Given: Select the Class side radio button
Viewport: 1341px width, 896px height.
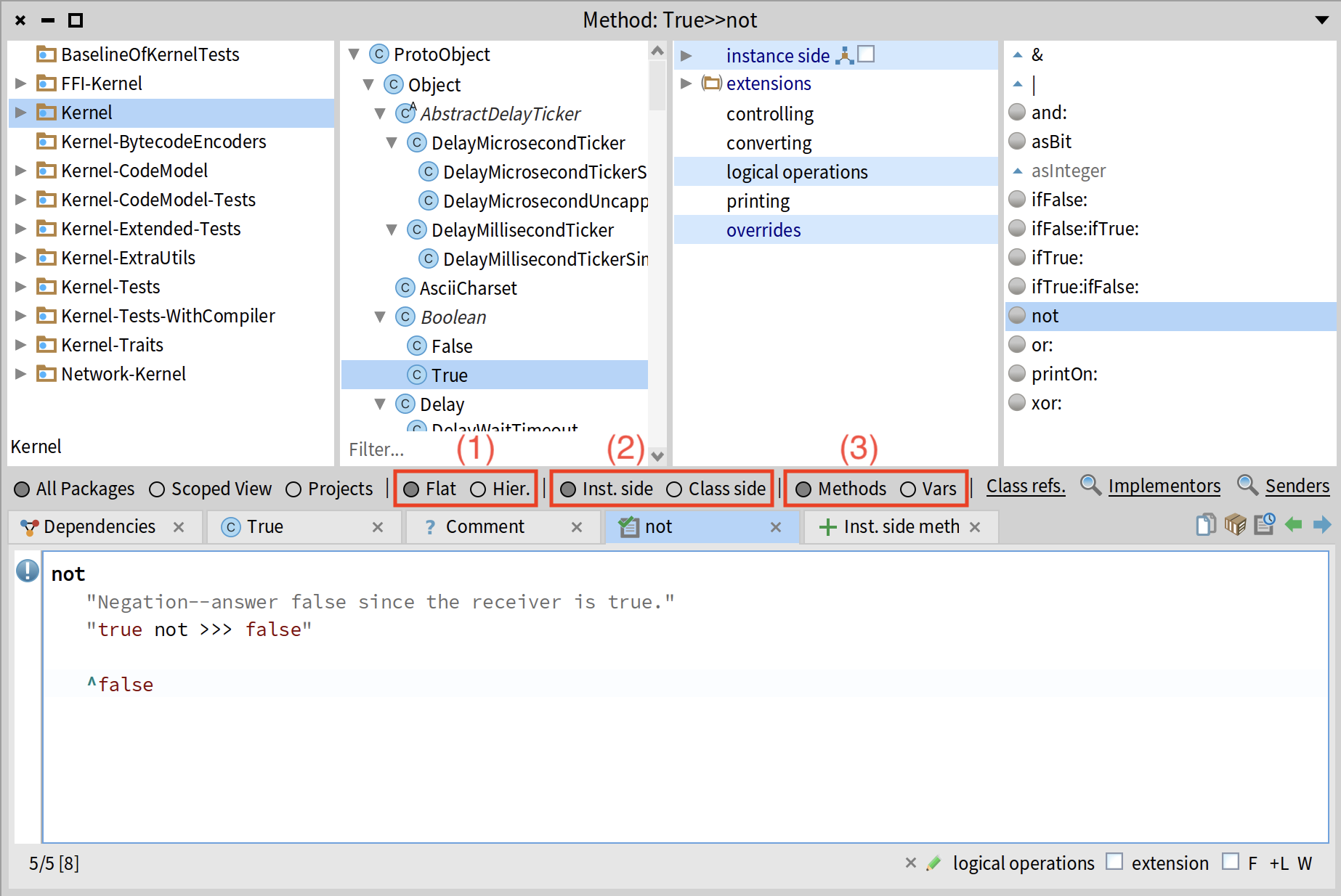Looking at the screenshot, I should click(674, 489).
